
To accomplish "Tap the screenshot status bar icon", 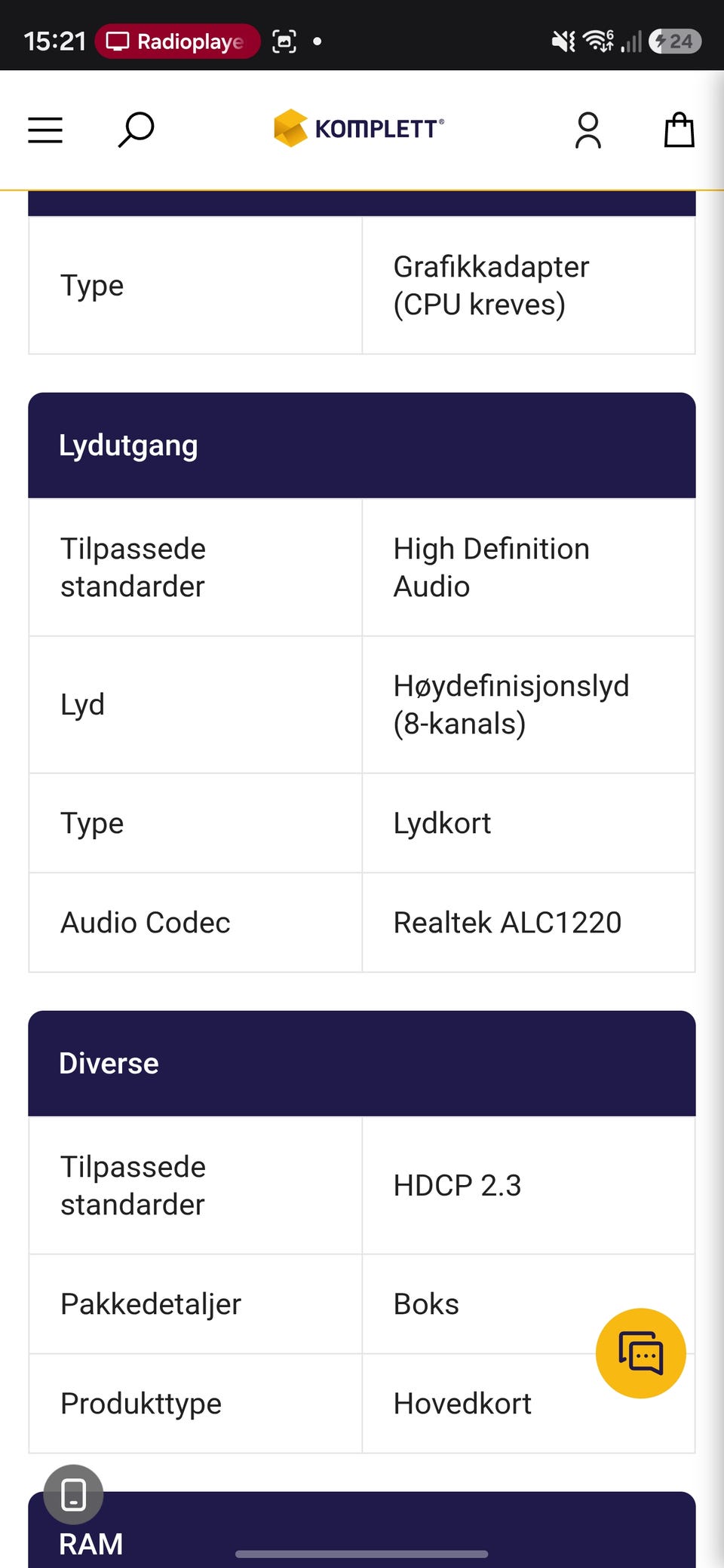I will (284, 41).
